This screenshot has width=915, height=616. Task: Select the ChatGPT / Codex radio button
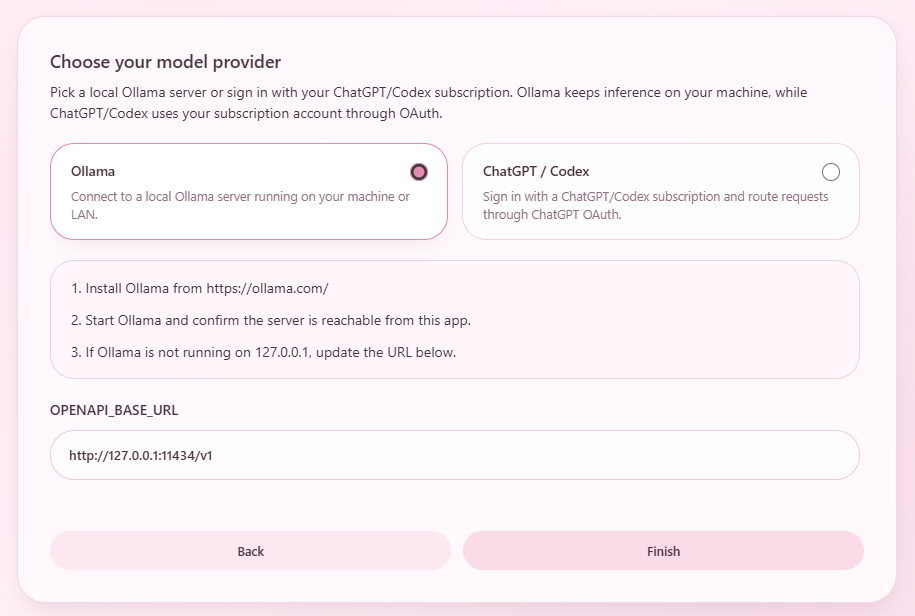(x=831, y=171)
